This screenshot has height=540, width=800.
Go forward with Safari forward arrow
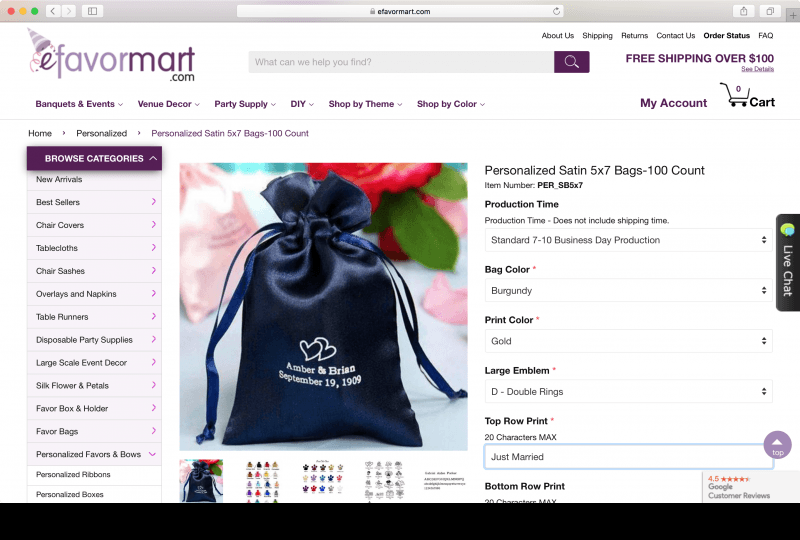pos(69,11)
